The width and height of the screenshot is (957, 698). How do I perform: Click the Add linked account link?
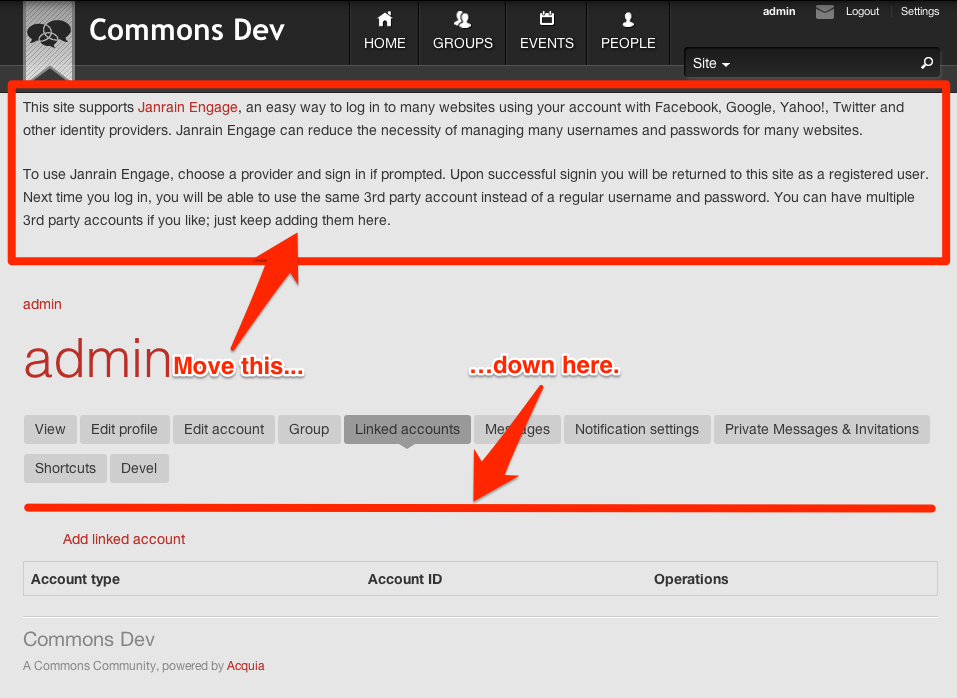point(124,539)
